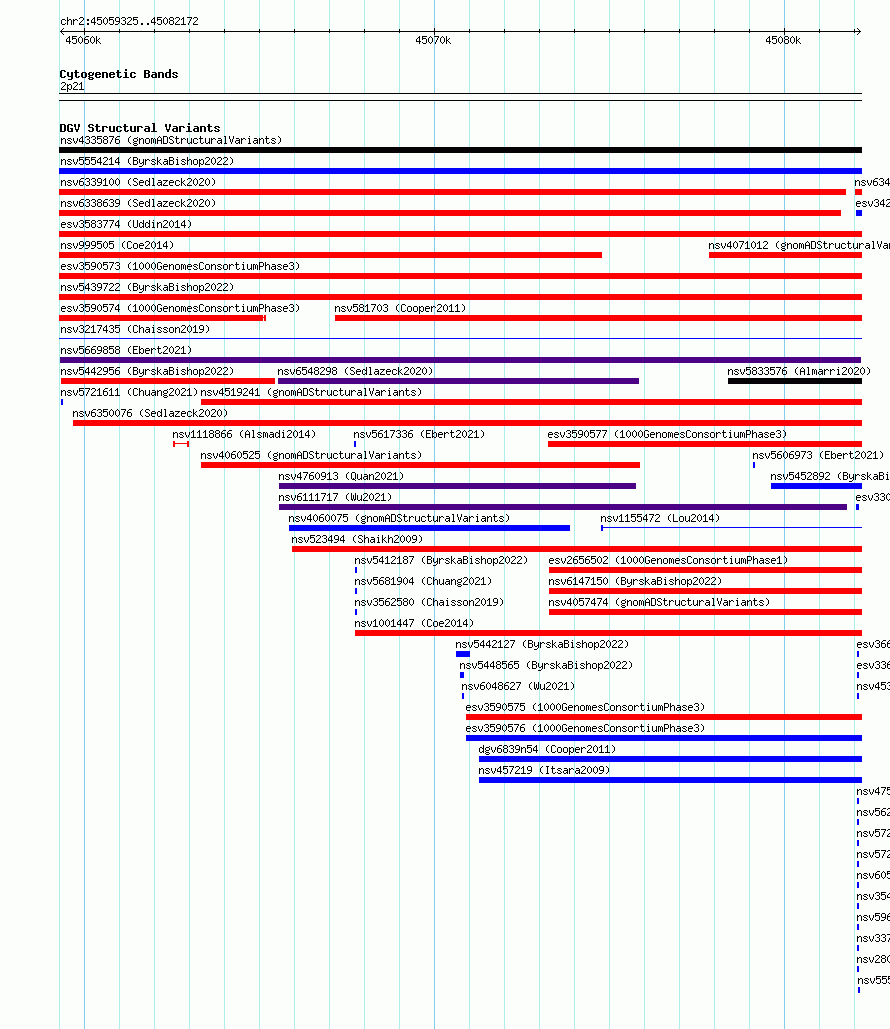
Task: Click the 45060k ruler position label
Action: click(x=83, y=41)
